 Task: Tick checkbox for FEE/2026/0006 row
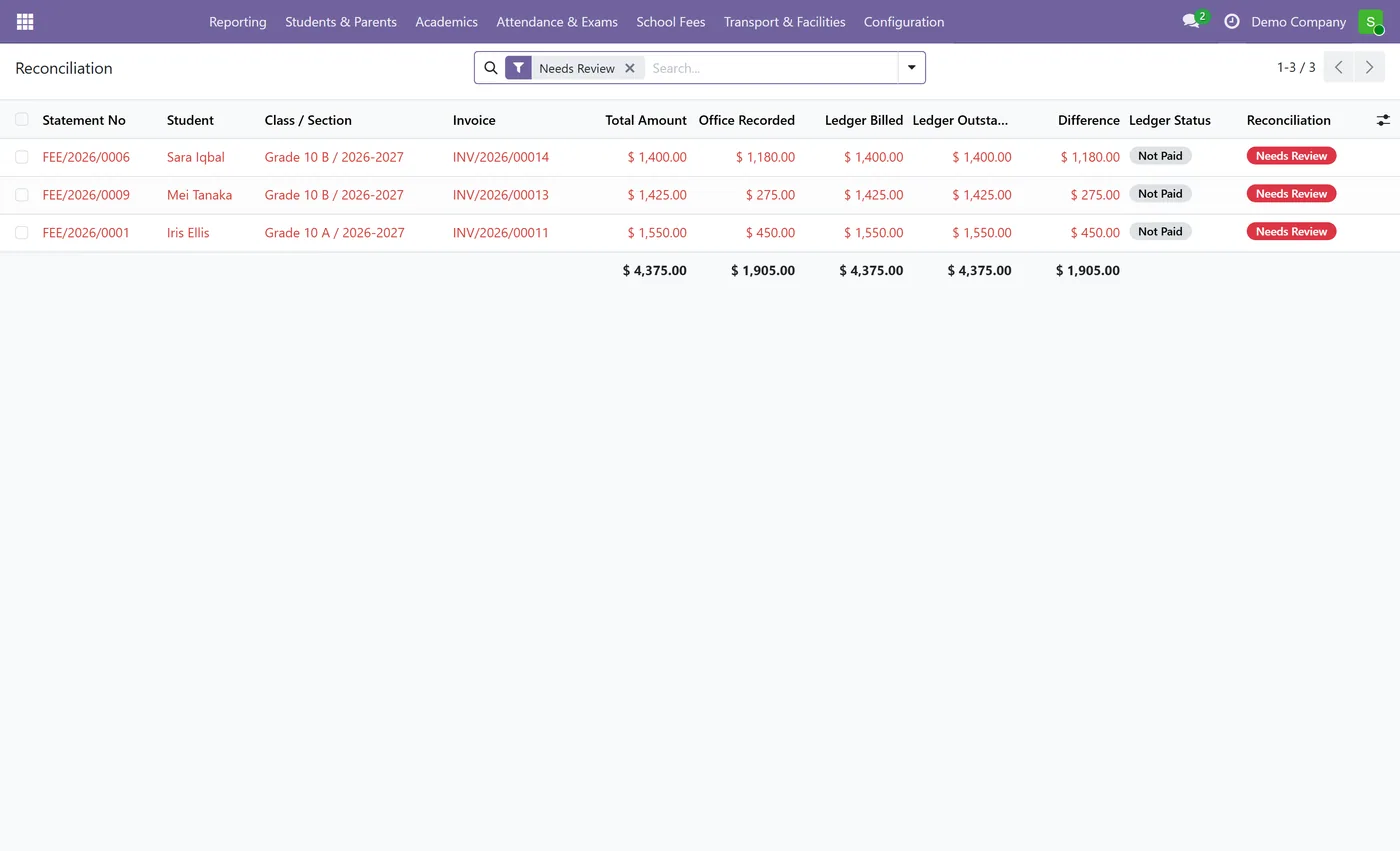pyautogui.click(x=22, y=157)
